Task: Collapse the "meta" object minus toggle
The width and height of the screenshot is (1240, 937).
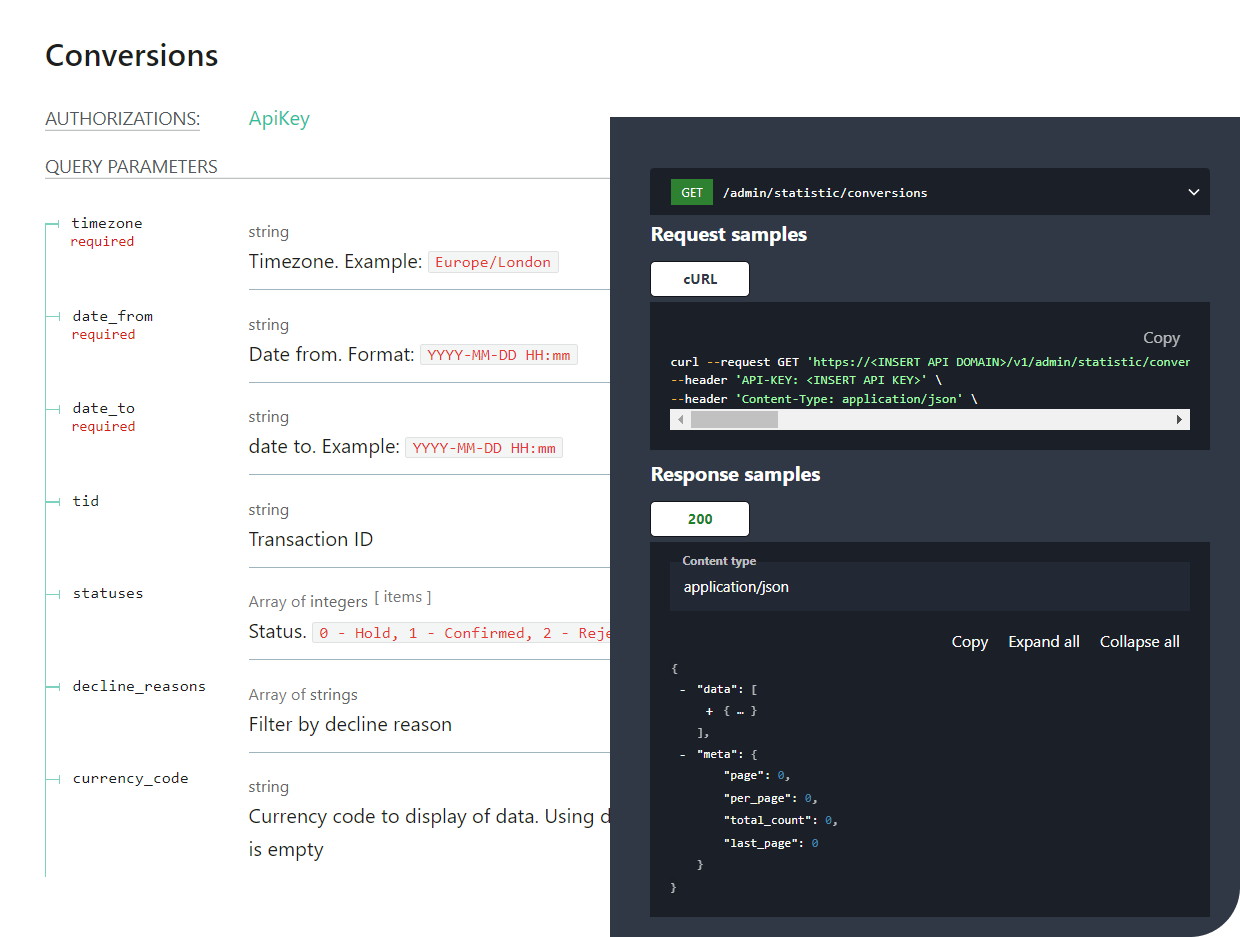Action: [x=682, y=754]
